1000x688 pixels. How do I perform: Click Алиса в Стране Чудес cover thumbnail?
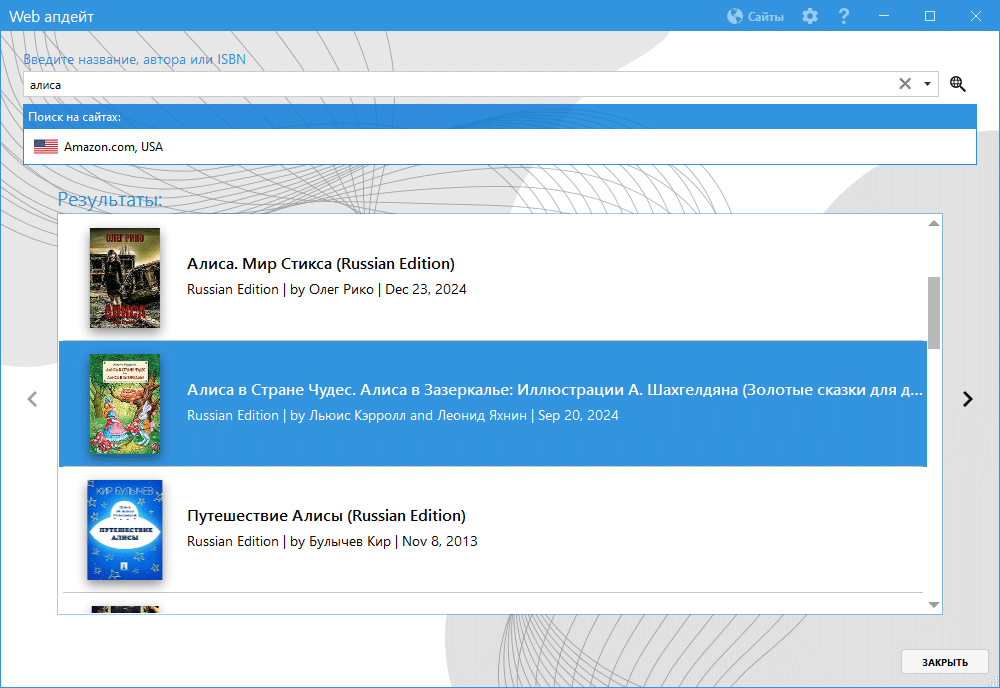coord(124,404)
